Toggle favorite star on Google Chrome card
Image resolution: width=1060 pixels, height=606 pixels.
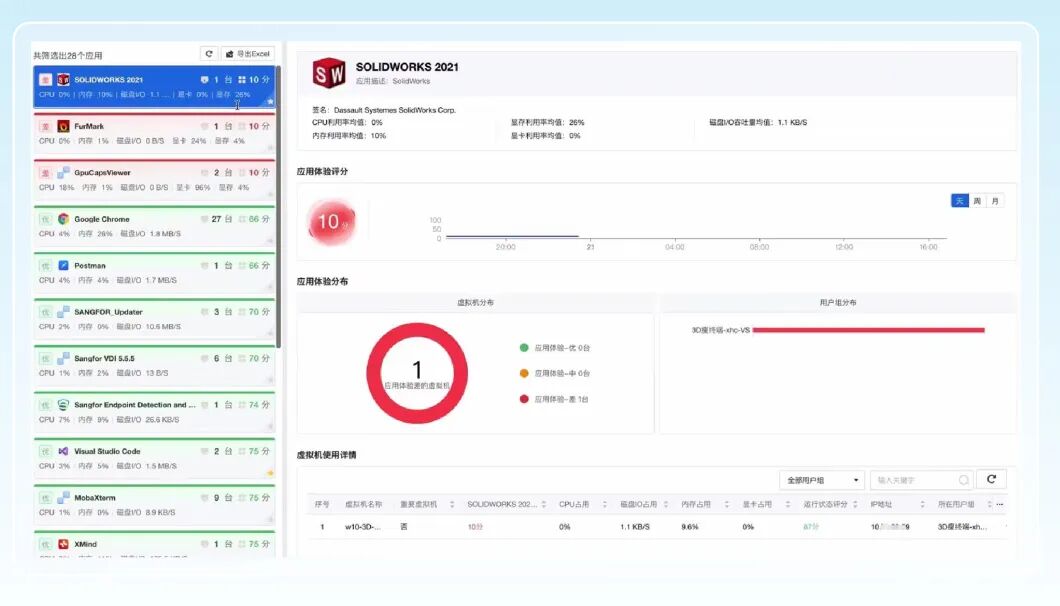pos(270,241)
